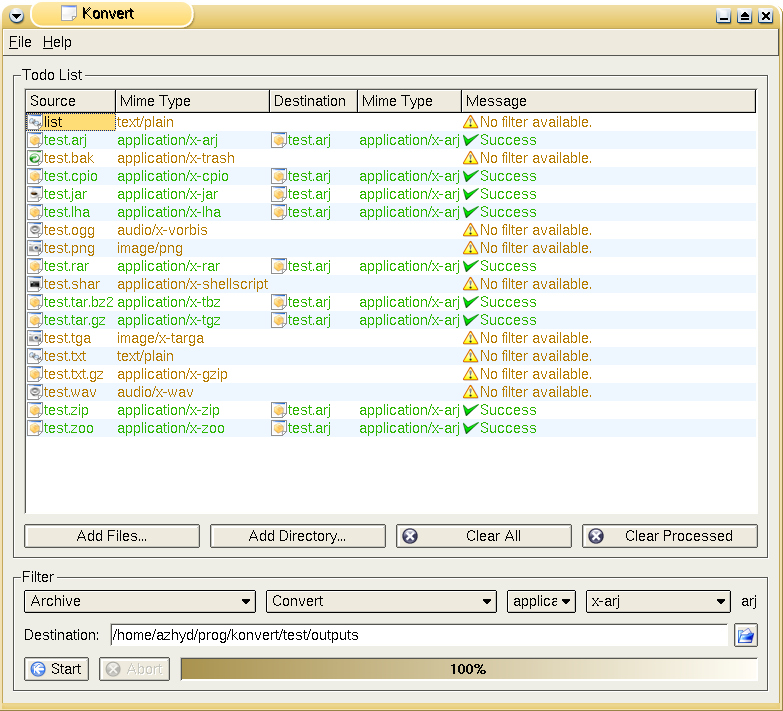The width and height of the screenshot is (783, 711).
Task: Click the sound icon beside test.wav
Action: 35,392
